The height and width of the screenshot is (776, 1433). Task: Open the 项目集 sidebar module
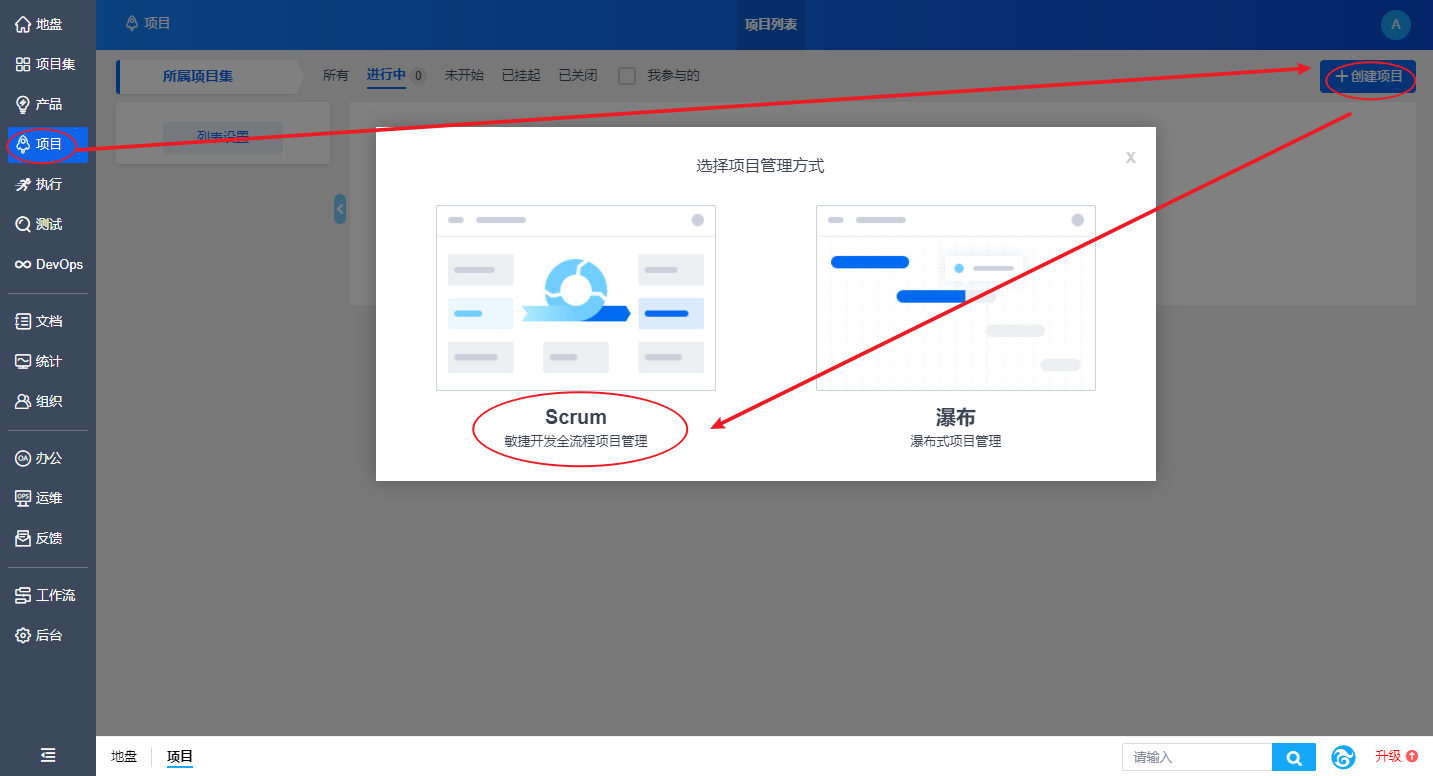point(47,64)
